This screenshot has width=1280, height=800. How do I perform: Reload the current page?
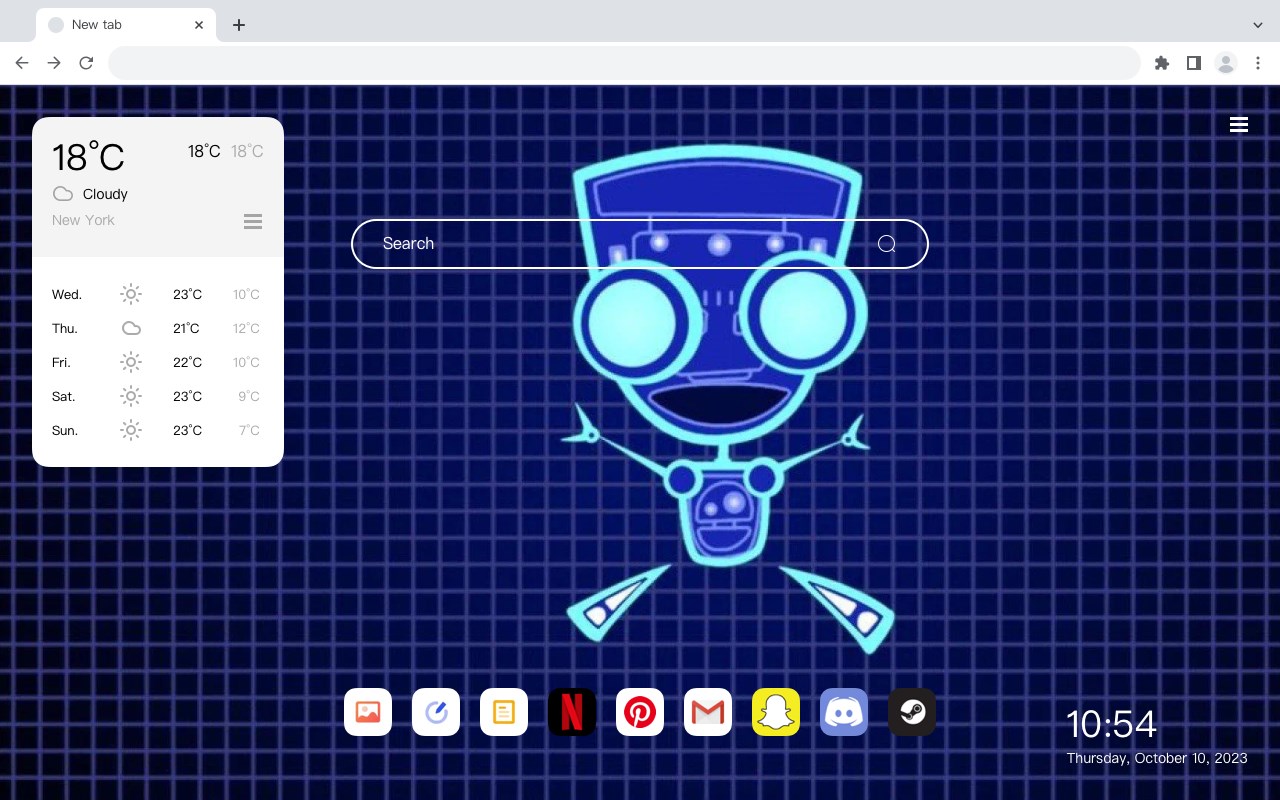pos(86,63)
